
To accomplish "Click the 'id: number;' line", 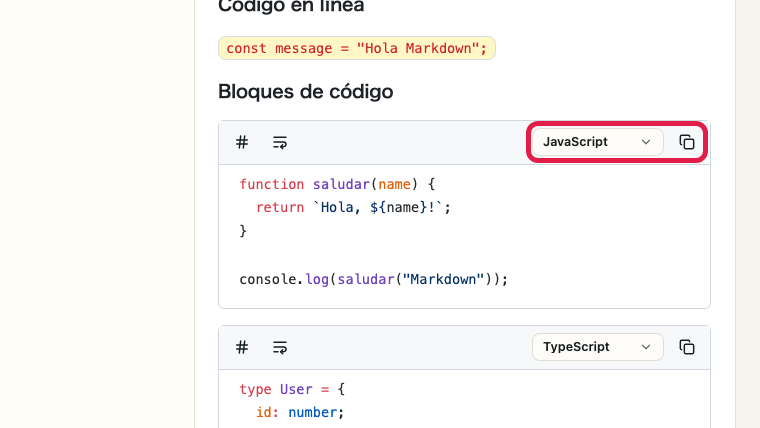I will point(300,412).
